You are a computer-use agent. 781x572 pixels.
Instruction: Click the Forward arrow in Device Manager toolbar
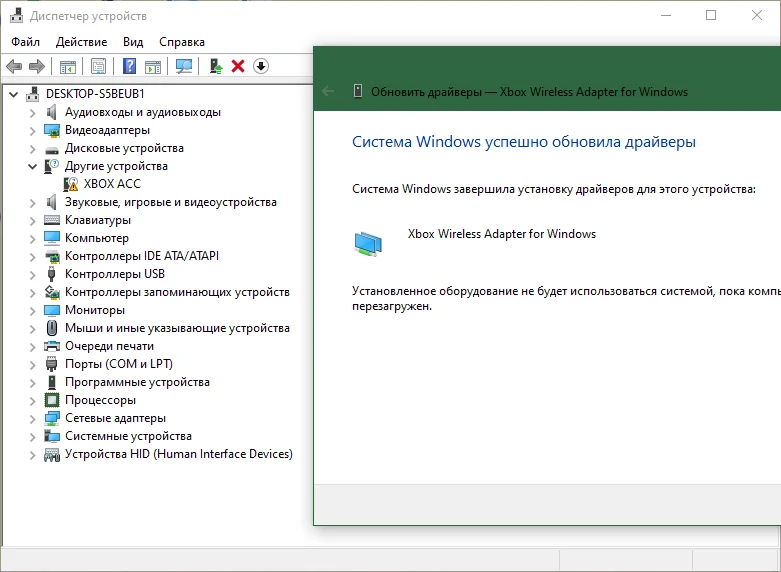tap(37, 66)
